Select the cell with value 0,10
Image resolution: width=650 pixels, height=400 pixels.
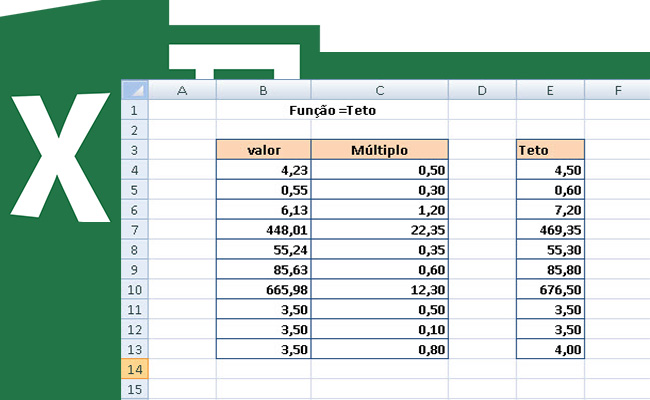click(380, 329)
